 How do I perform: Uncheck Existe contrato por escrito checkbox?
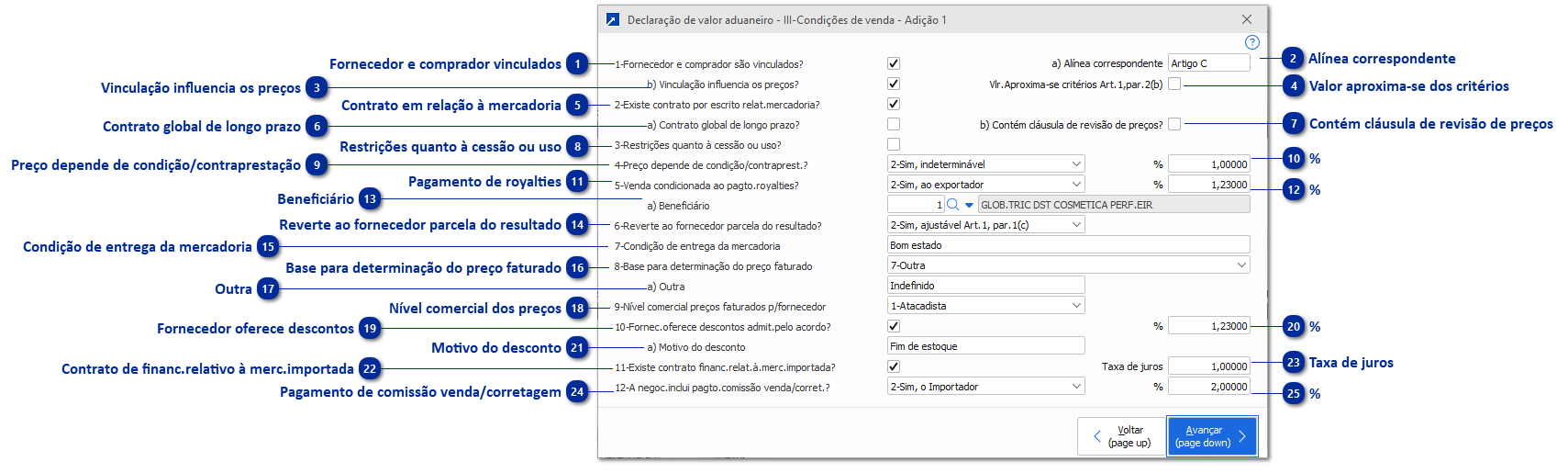click(894, 104)
